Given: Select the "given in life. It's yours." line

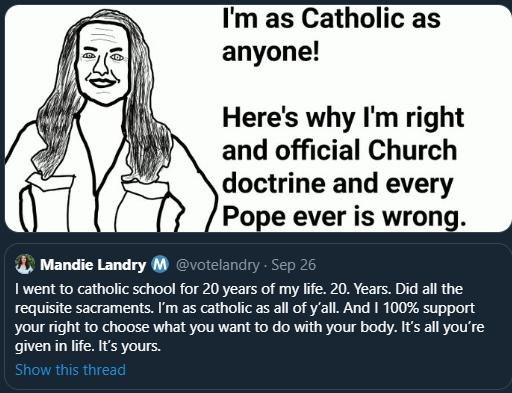Looking at the screenshot, I should pos(88,346).
